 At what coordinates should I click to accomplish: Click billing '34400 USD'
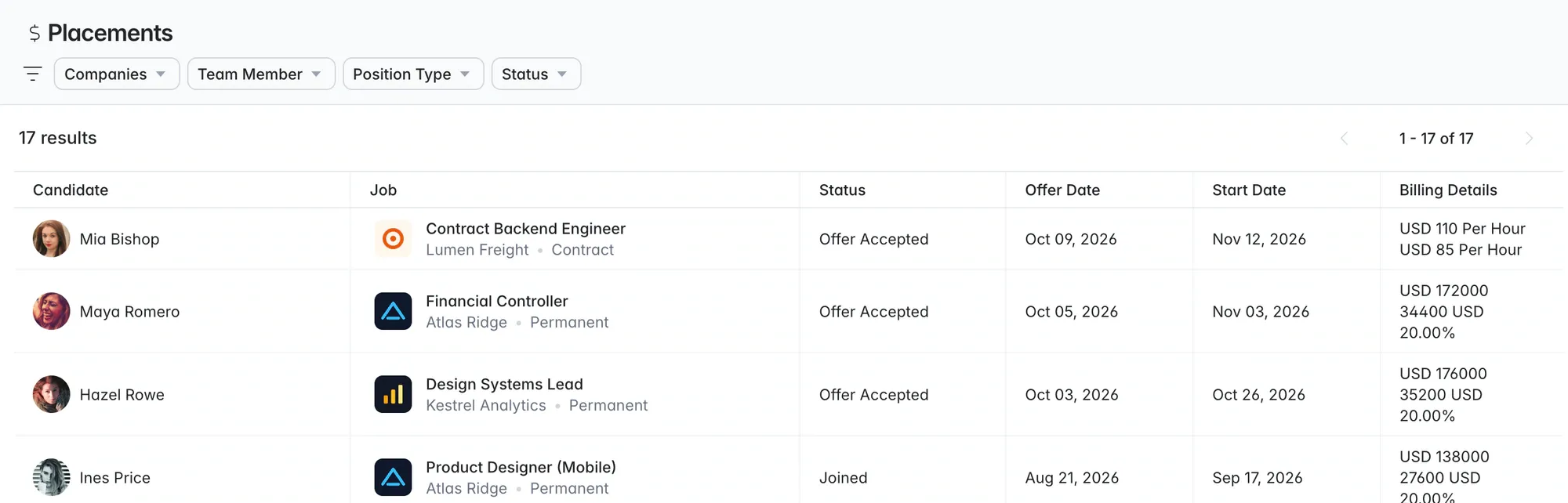point(1441,311)
